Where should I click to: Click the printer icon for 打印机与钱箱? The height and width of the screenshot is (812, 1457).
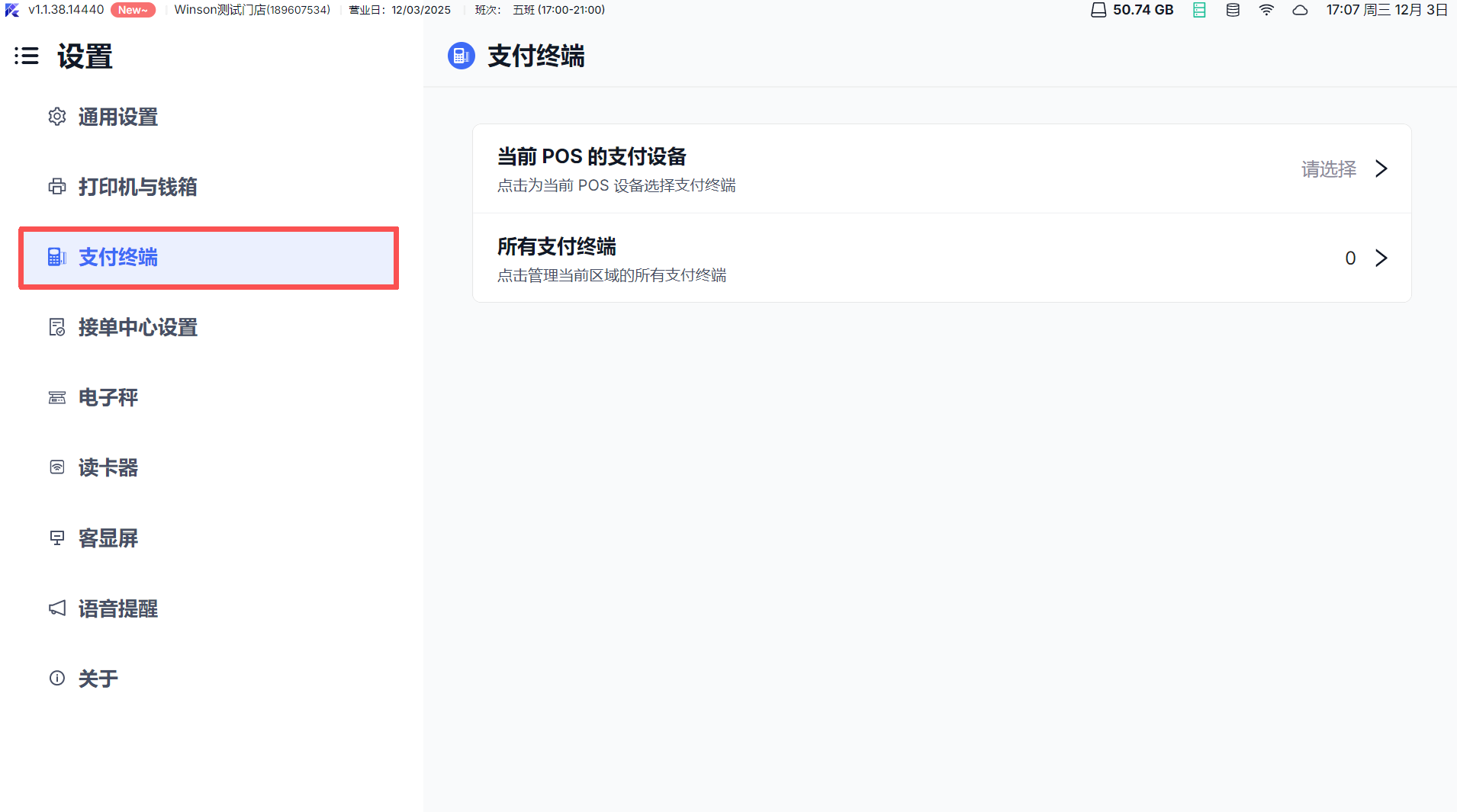pos(57,187)
